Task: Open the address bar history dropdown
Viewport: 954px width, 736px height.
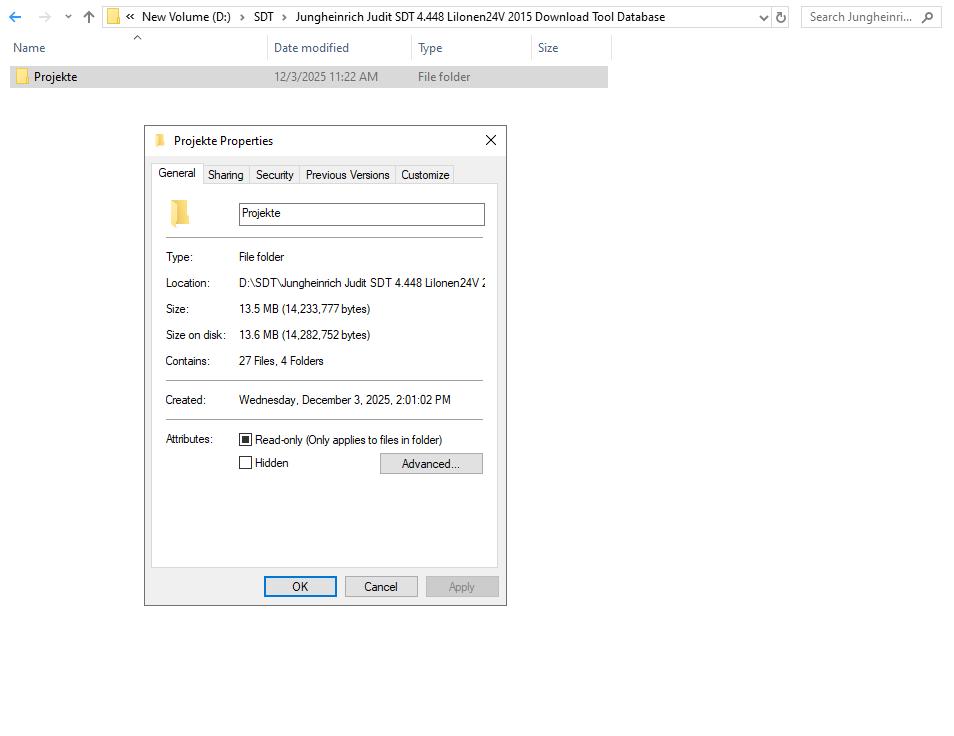Action: click(x=764, y=18)
